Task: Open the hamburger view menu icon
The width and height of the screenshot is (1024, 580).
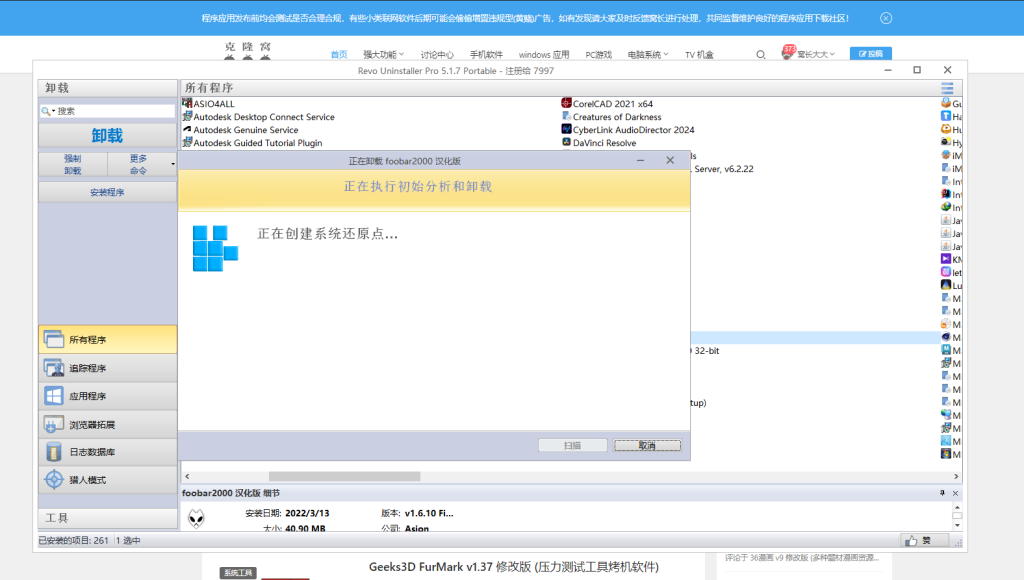Action: (947, 88)
